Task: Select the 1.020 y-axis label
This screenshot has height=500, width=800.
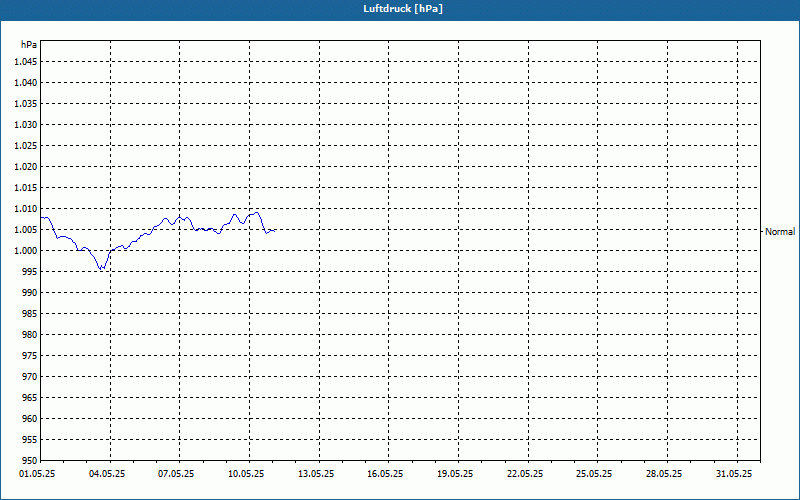Action: pos(26,167)
